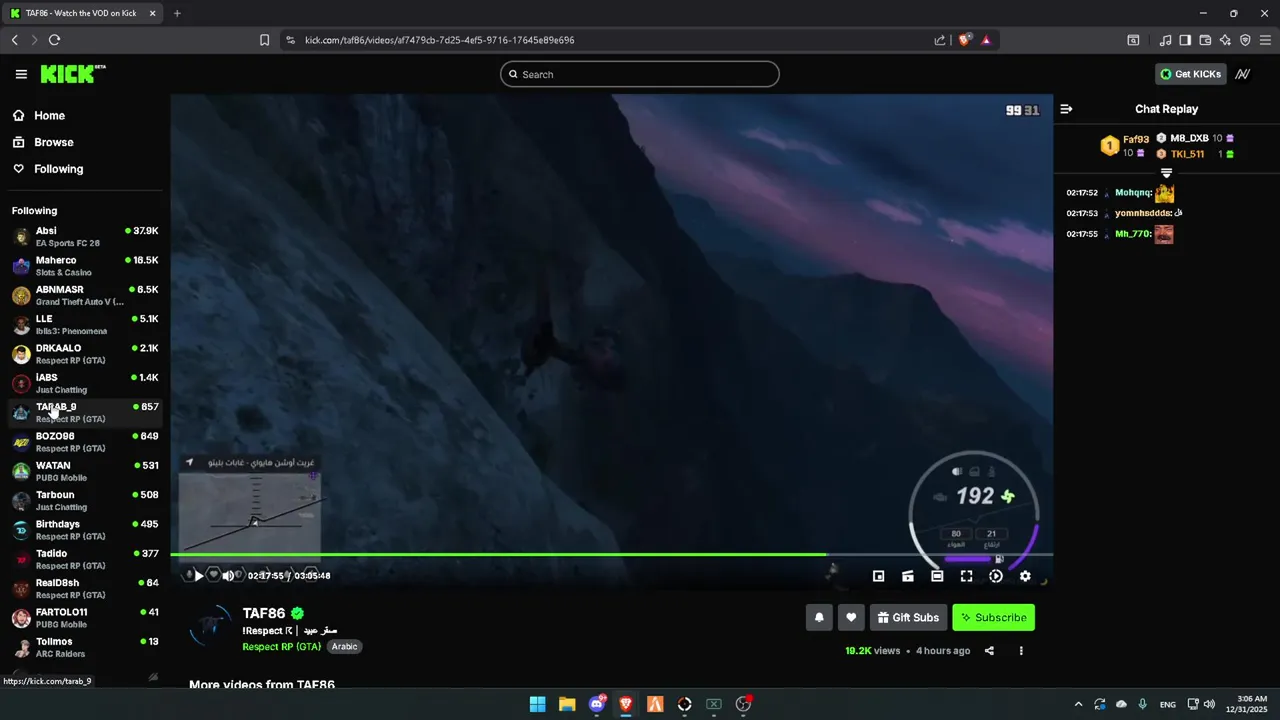Click the Gift Subs button
This screenshot has height=720, width=1280.
[x=909, y=618]
